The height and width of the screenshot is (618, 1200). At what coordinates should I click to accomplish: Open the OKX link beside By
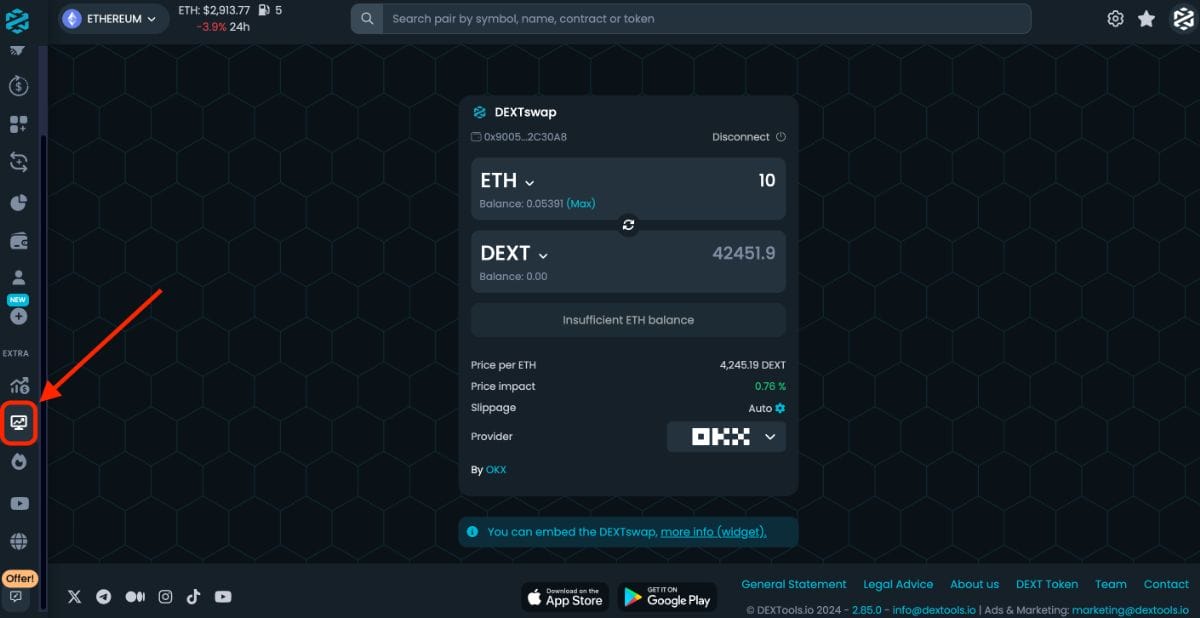pos(496,469)
